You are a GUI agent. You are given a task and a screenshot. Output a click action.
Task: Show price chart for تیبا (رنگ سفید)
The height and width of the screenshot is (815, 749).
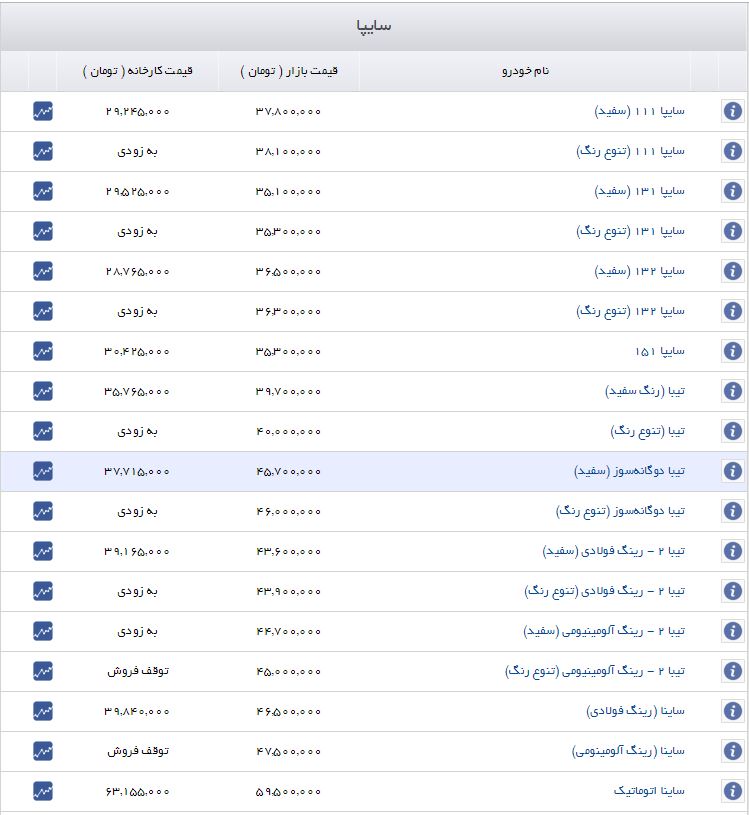point(43,391)
